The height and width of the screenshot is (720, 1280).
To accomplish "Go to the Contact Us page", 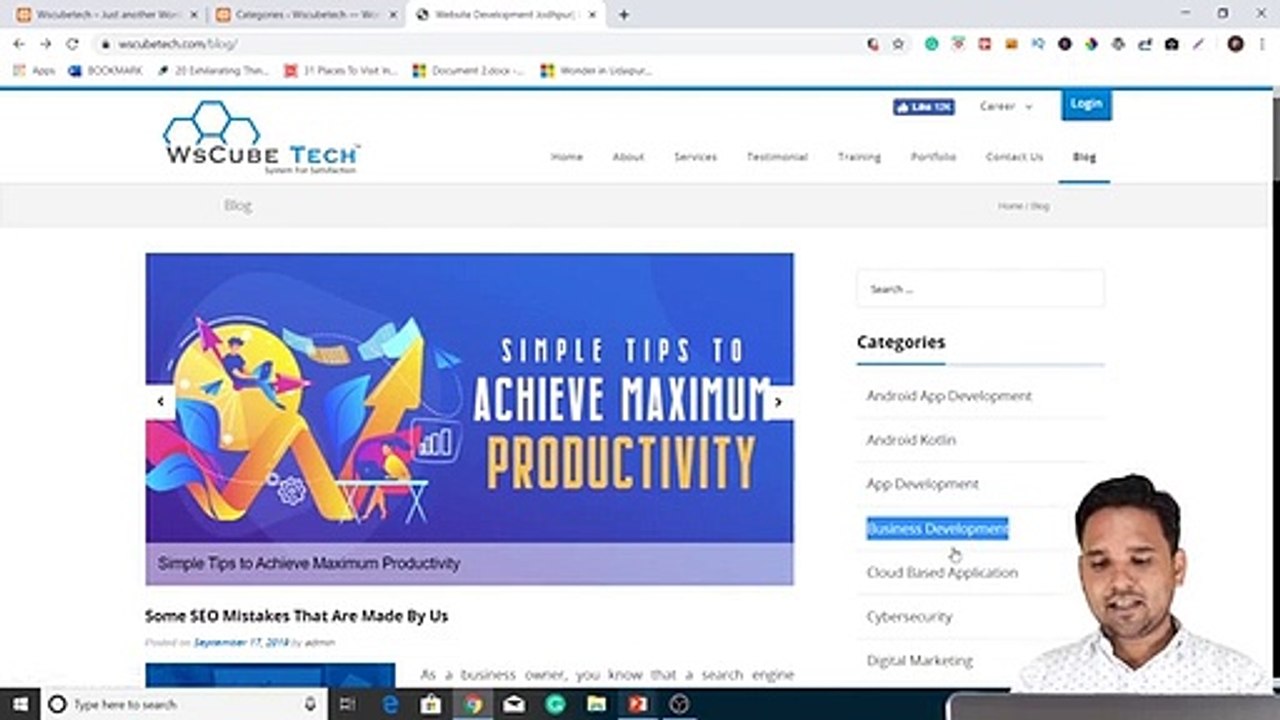I will (x=1014, y=157).
